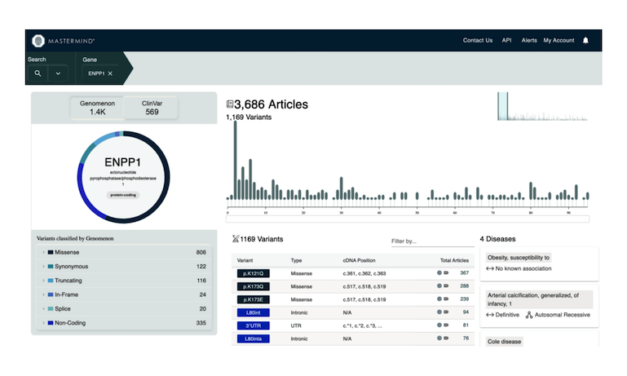The image size is (627, 376).
Task: Expand the Non-Coding variant category
Action: point(43,323)
